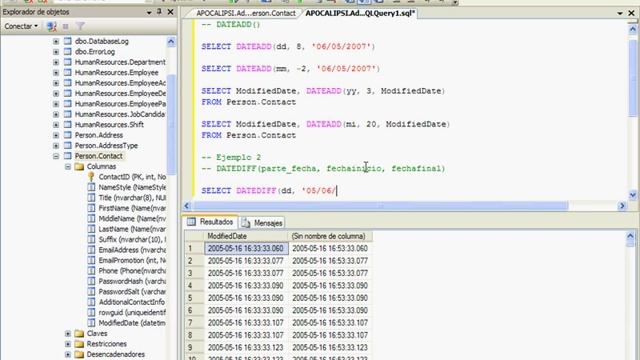
Task: Click the stop icon in Object Explorer toolbar
Action: (65, 27)
